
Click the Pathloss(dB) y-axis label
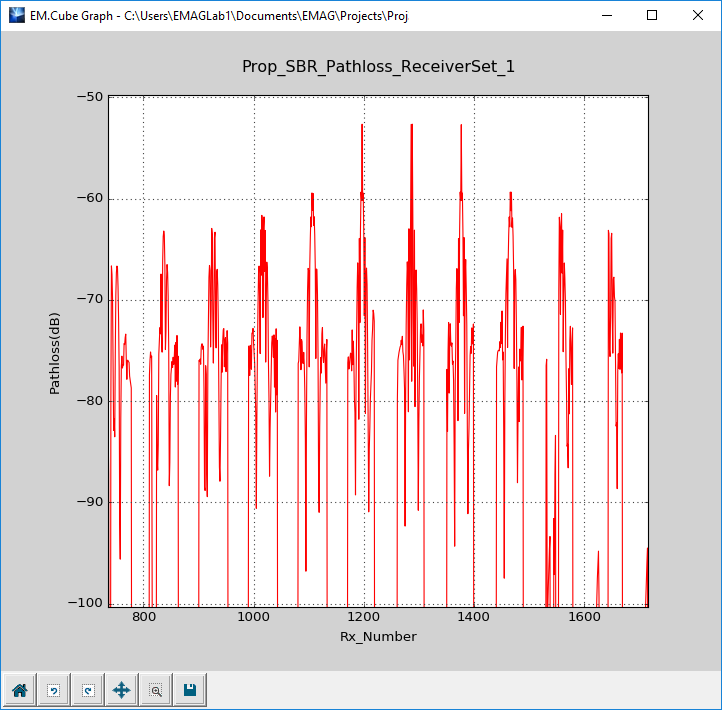click(x=55, y=351)
